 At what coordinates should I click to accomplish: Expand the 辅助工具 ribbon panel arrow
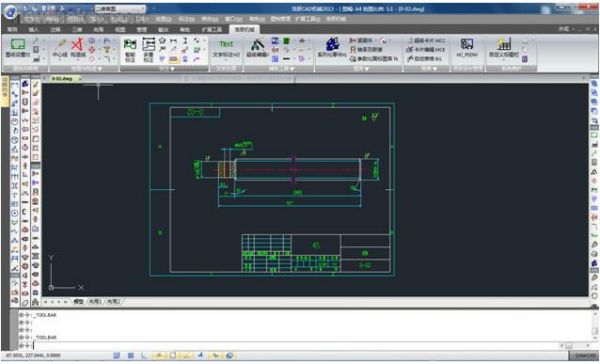point(293,69)
